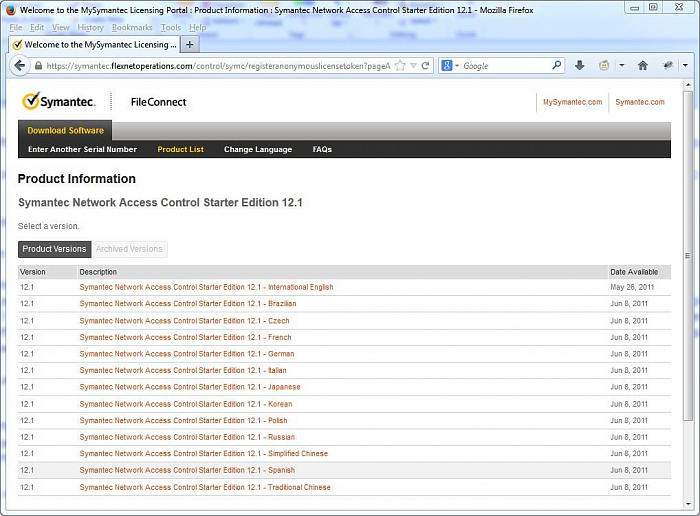Viewport: 700px width, 516px height.
Task: Open the Edit menu
Action: [x=37, y=28]
